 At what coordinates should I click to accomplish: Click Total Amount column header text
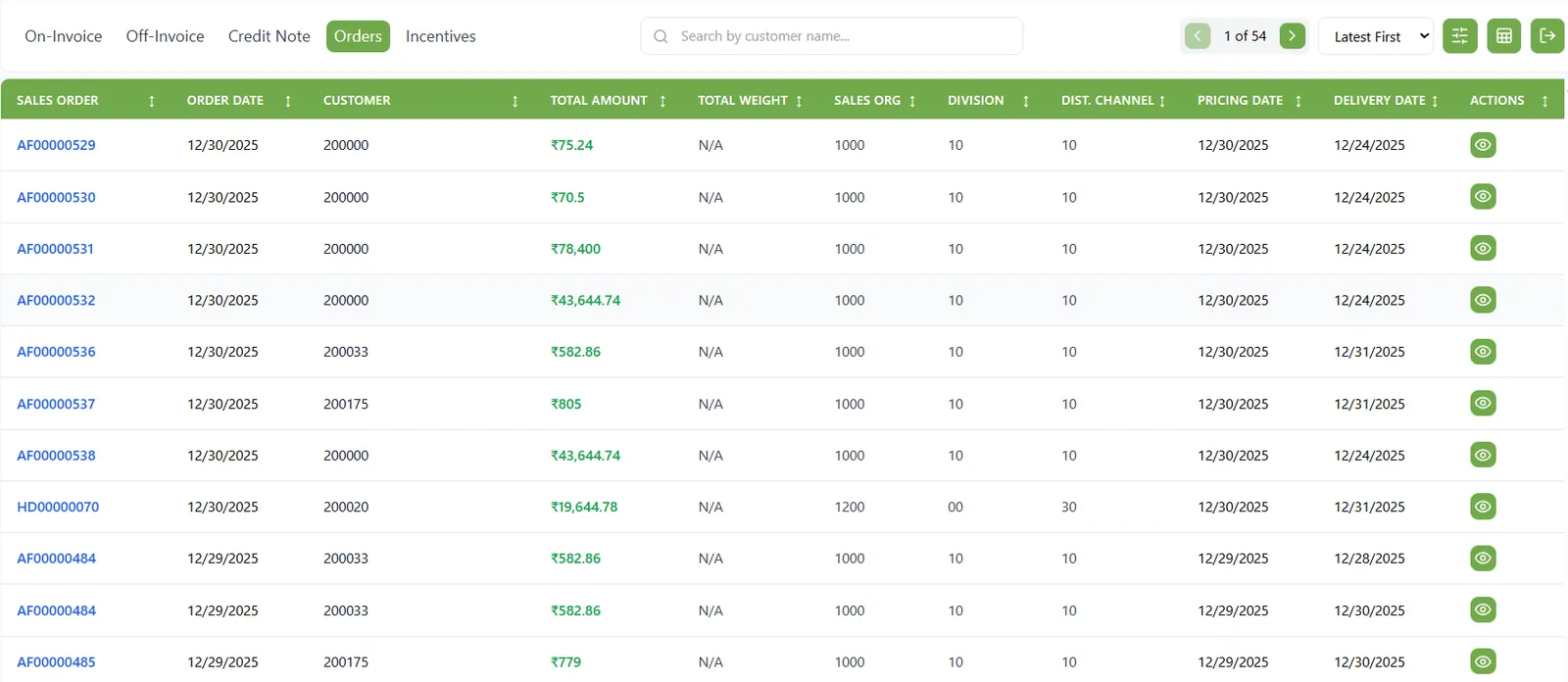click(x=599, y=101)
